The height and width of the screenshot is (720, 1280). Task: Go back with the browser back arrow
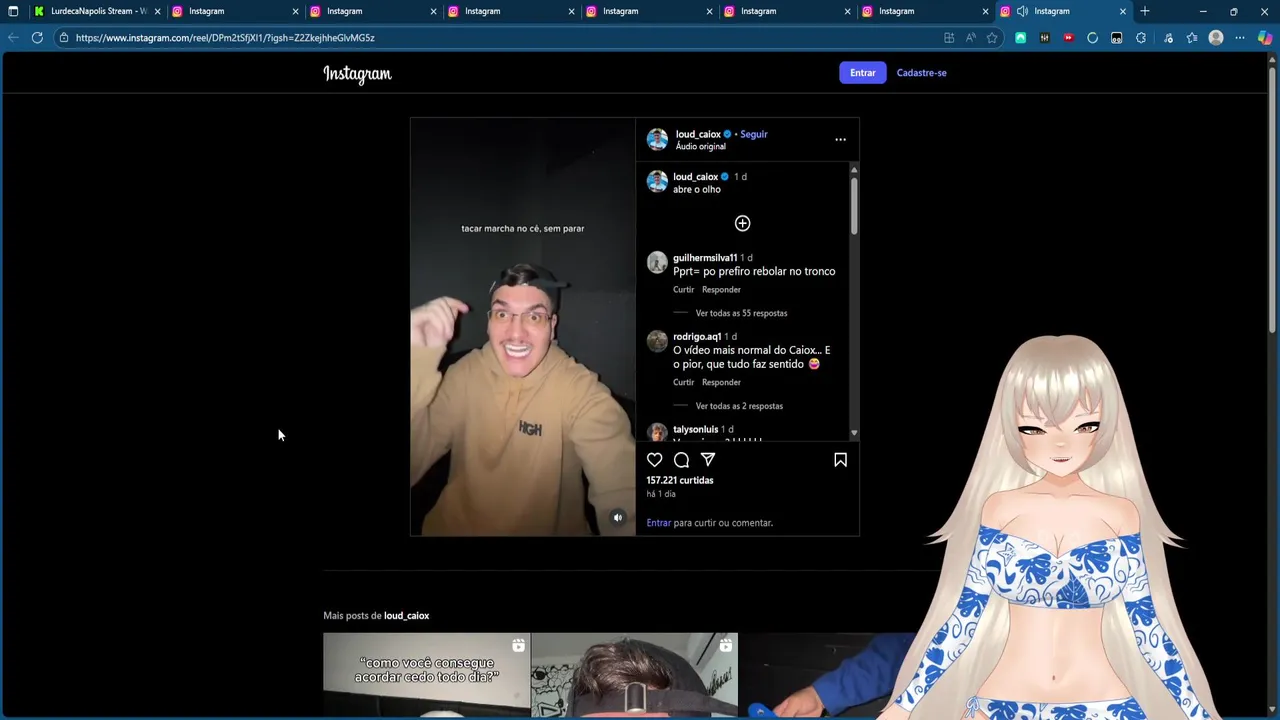click(x=13, y=38)
